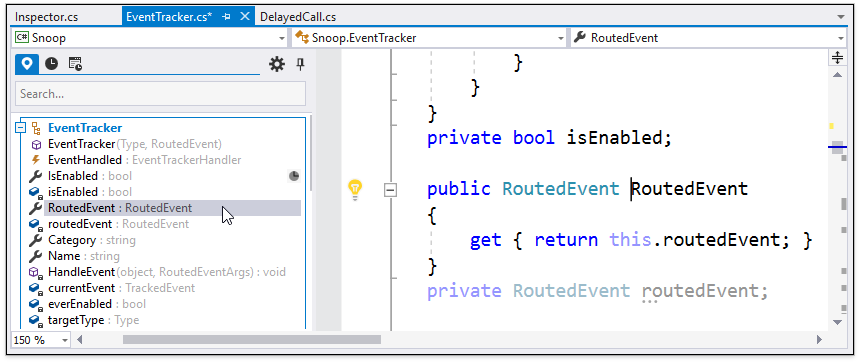Collapse the EventTracker tree node
Image resolution: width=860 pixels, height=363 pixels.
click(21, 128)
